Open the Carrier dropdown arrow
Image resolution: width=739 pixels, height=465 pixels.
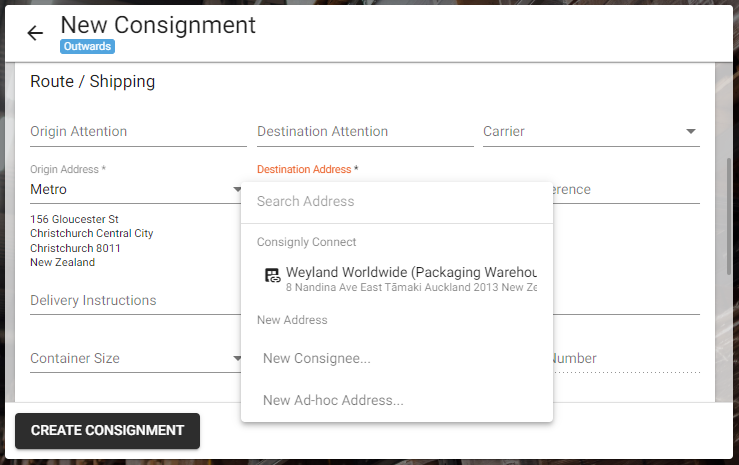(x=690, y=131)
